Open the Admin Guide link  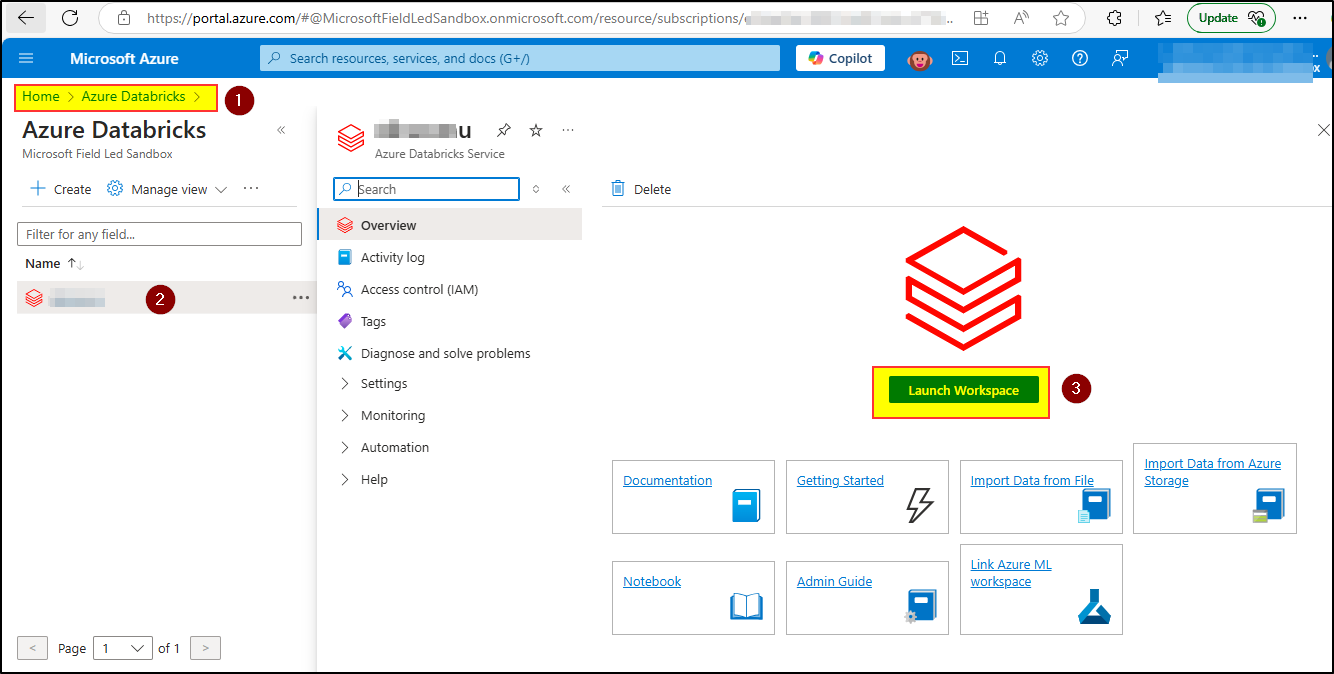coord(834,581)
